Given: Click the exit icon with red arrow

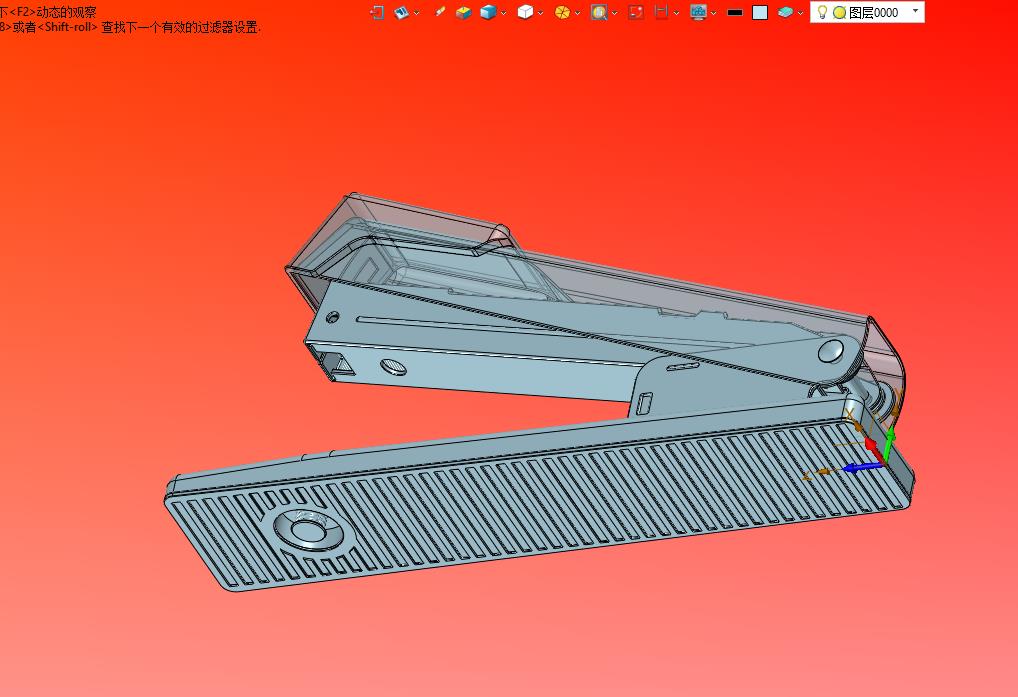Looking at the screenshot, I should point(377,12).
